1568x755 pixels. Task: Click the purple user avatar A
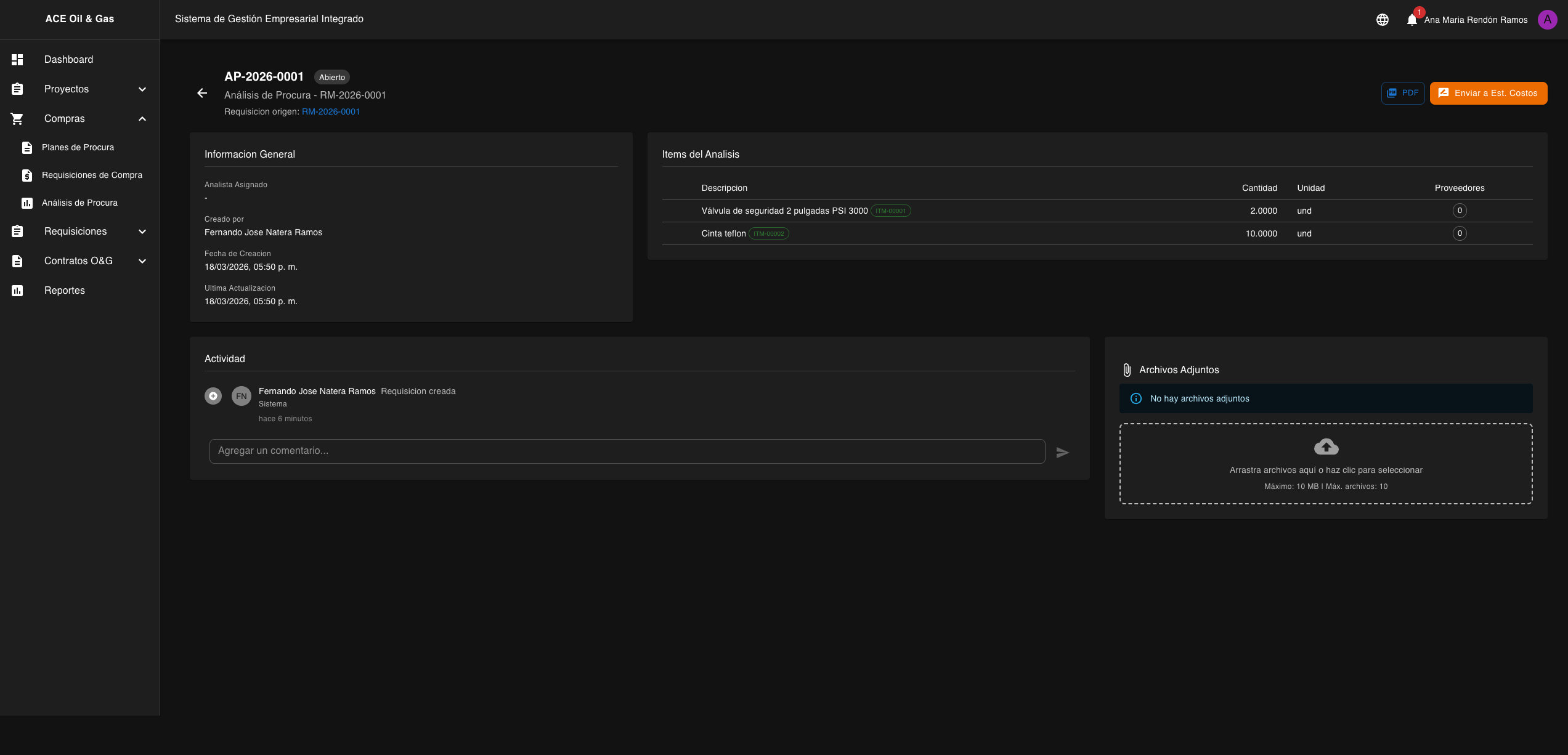pos(1547,20)
